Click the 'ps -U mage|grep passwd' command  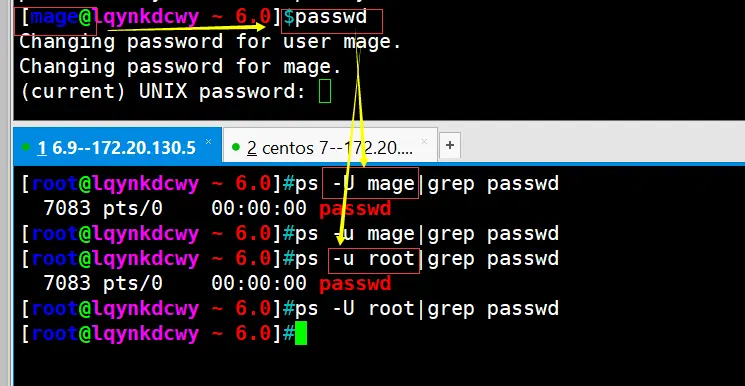point(427,183)
